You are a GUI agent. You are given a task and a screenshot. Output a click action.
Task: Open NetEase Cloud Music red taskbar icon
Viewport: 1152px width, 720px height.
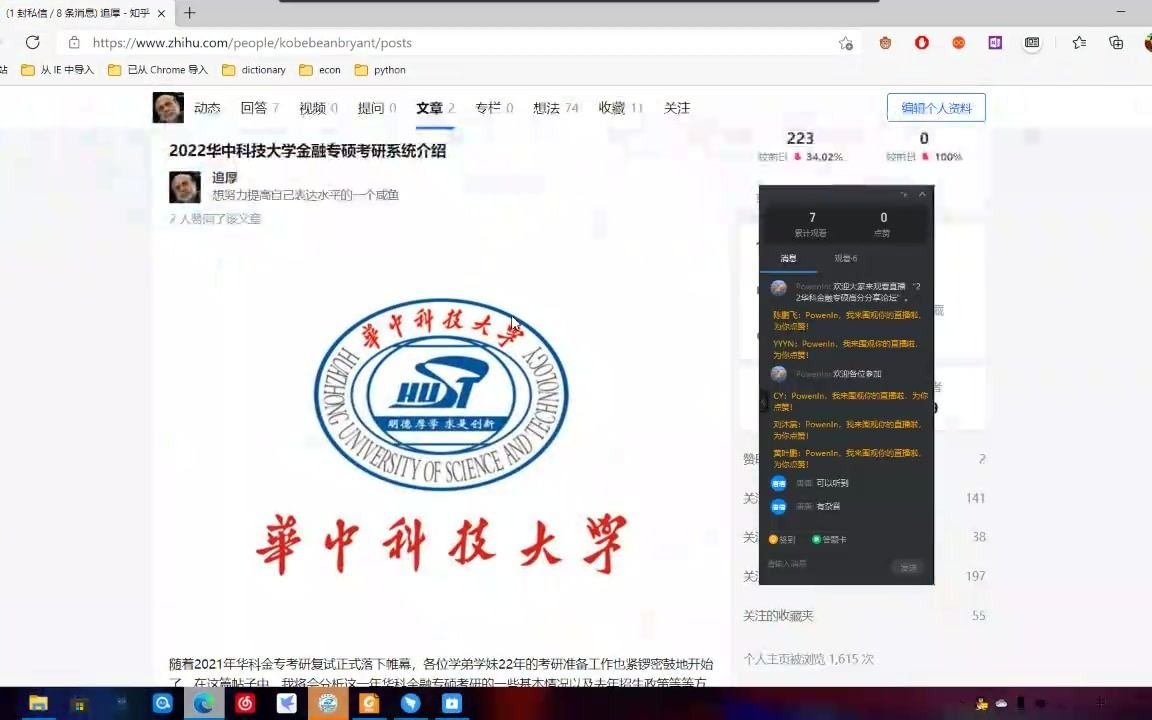pos(245,704)
